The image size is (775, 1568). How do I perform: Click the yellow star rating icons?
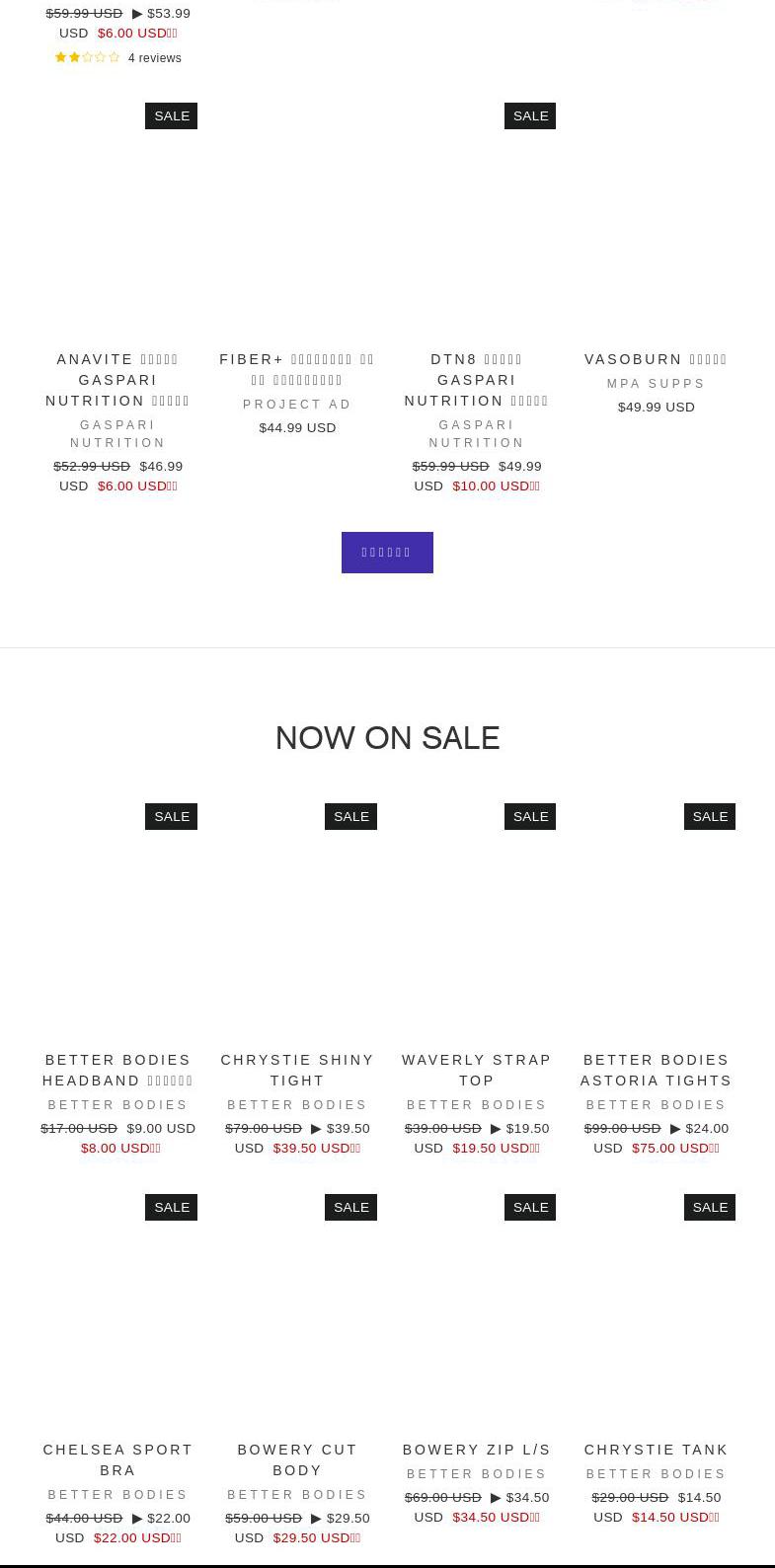[x=87, y=58]
